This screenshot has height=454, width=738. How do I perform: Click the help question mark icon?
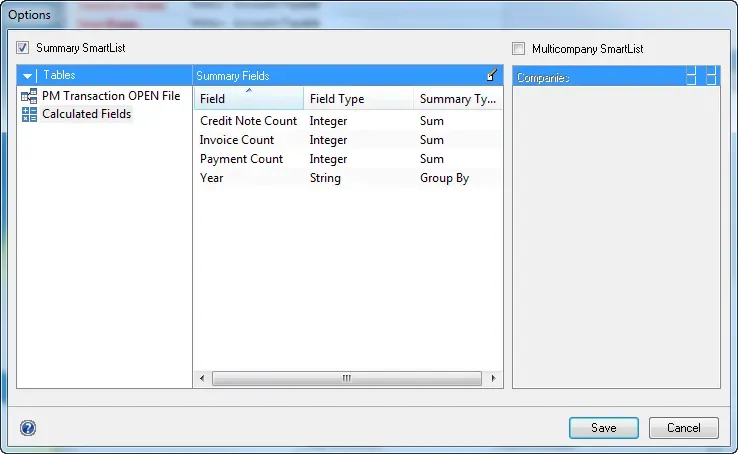click(x=28, y=428)
